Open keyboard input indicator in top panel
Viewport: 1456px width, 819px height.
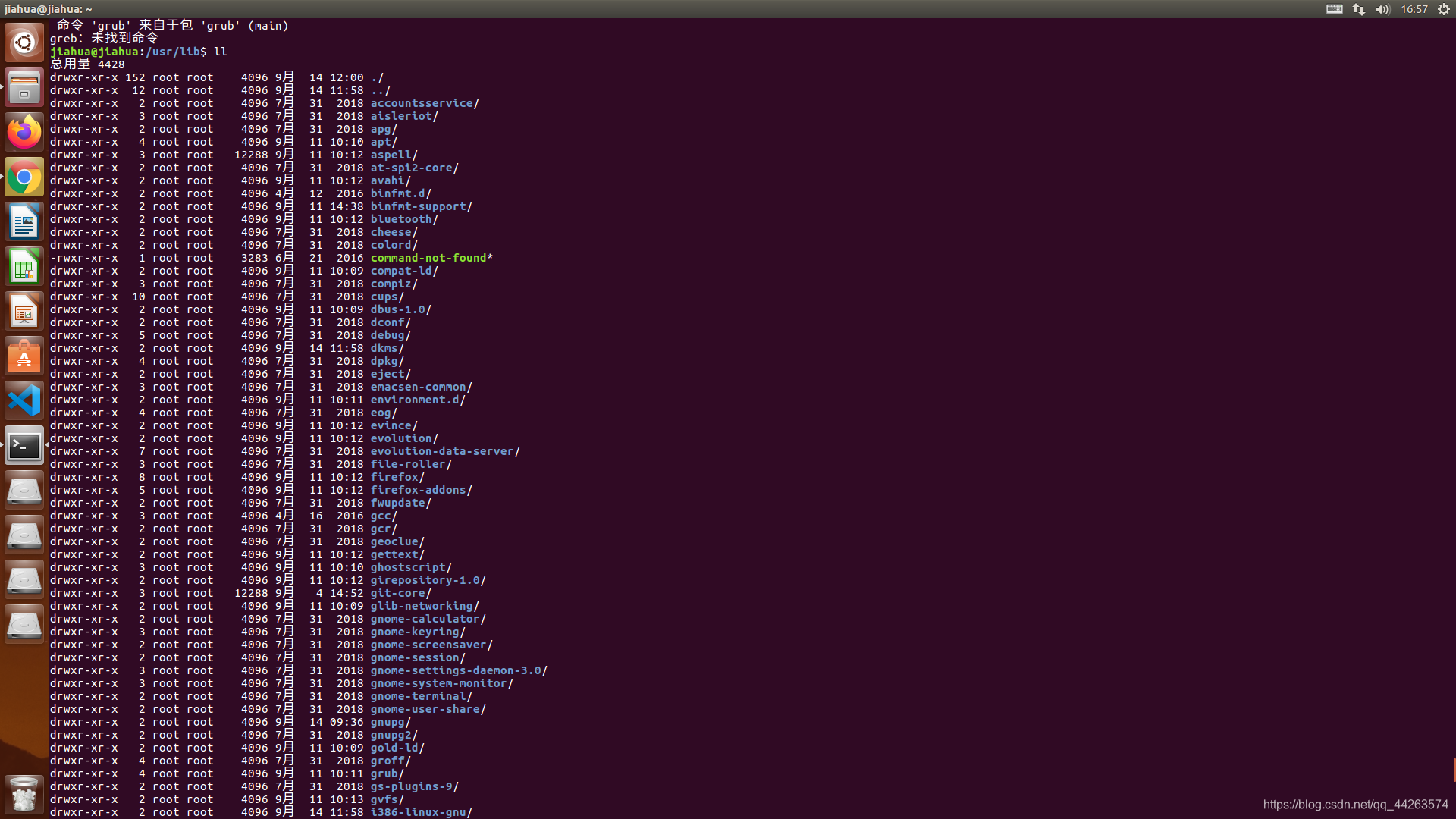click(1335, 9)
